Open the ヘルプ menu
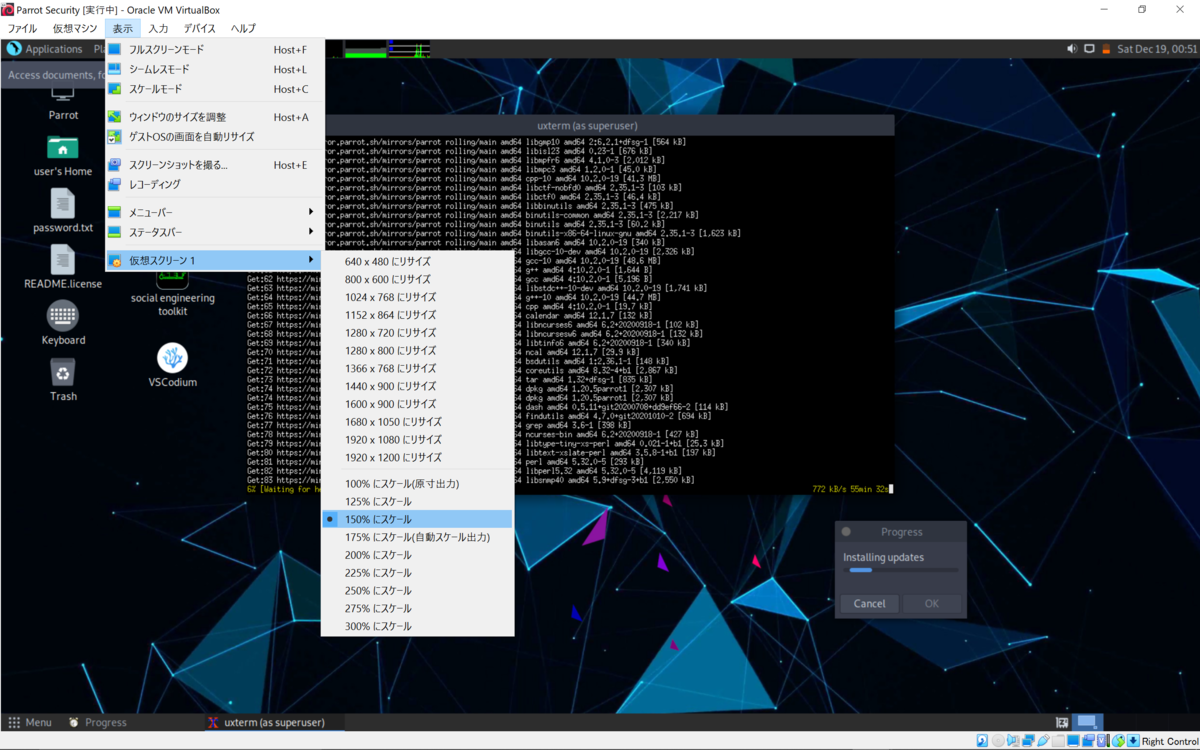 [243, 28]
